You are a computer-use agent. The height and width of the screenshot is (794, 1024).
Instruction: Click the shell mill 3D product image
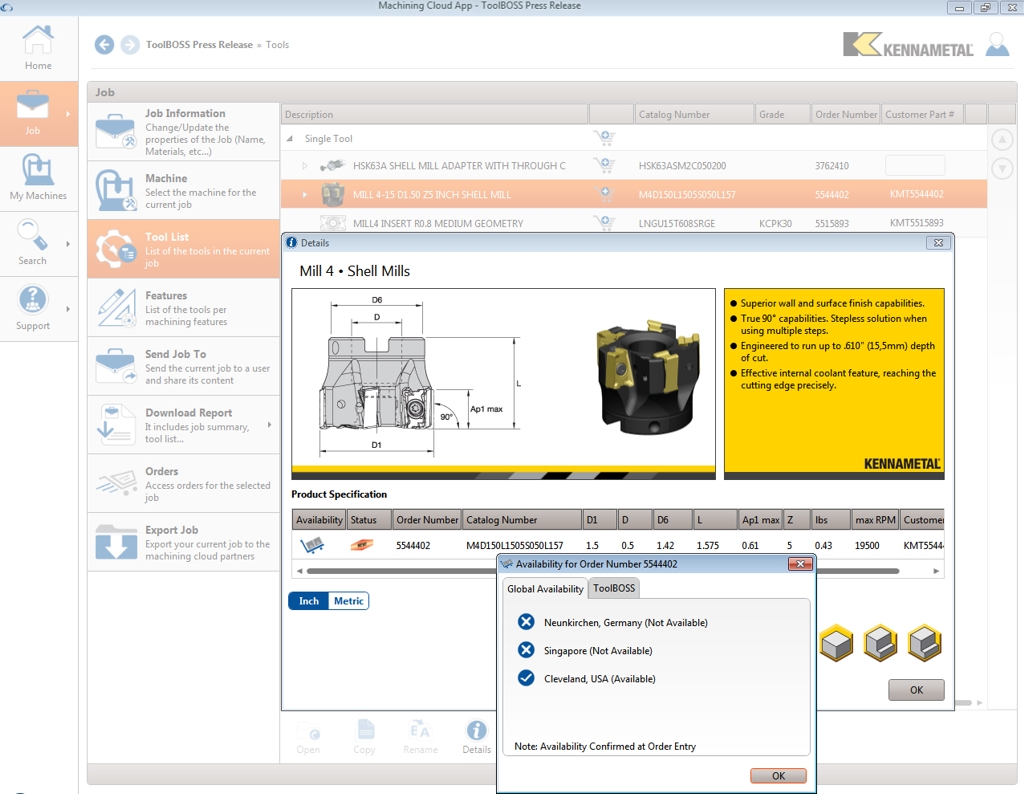(x=647, y=377)
